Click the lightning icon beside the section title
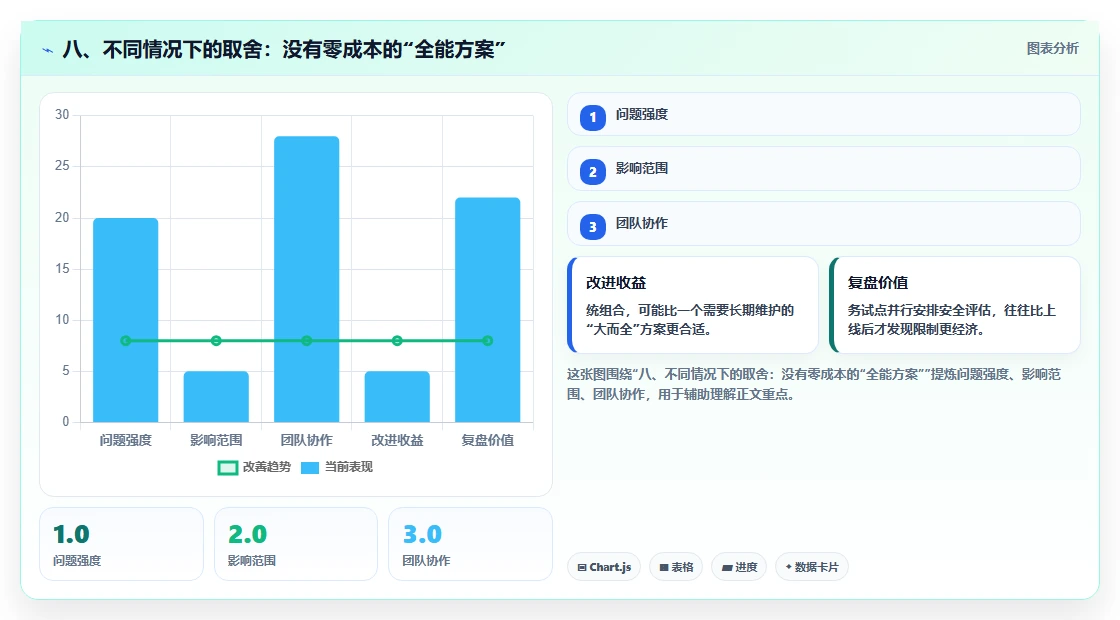Viewport: 1120px width, 620px height. pyautogui.click(x=48, y=50)
